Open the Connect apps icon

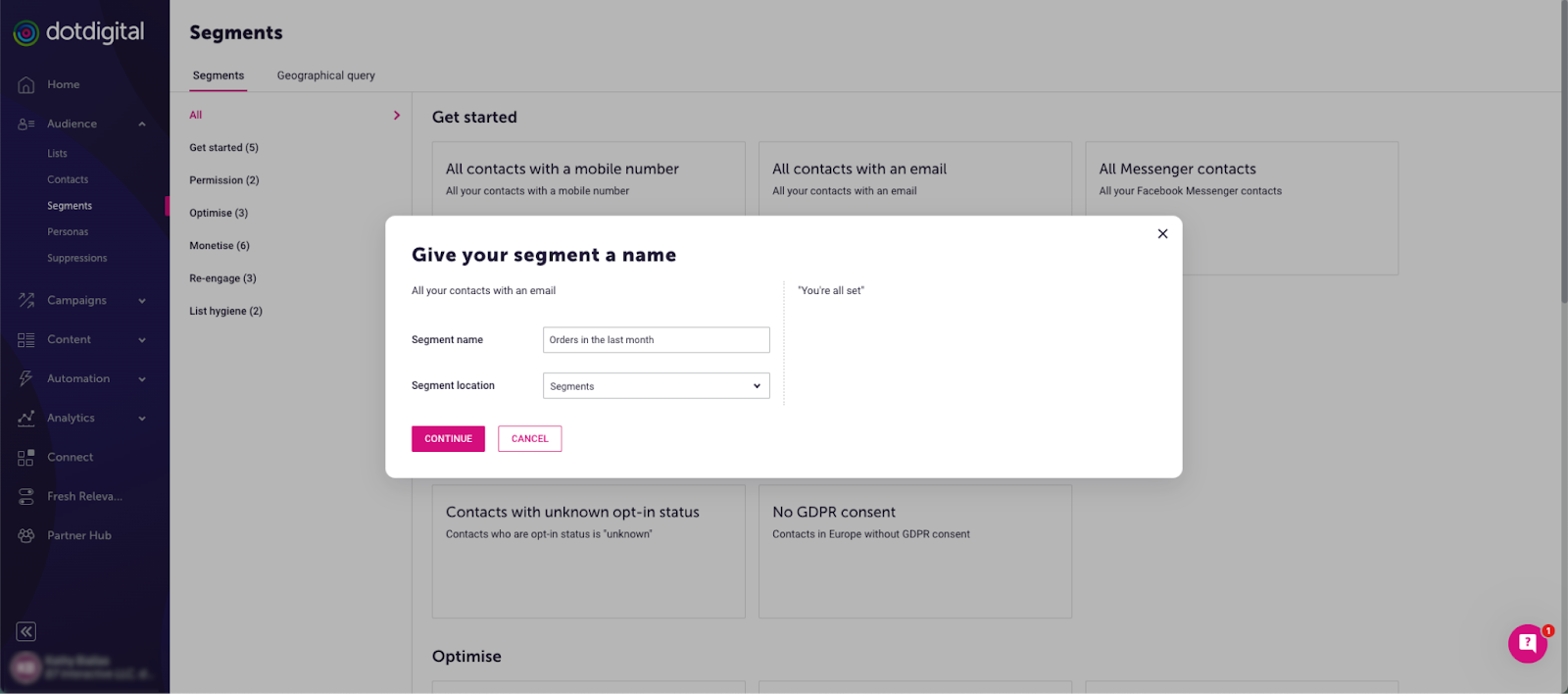point(26,458)
